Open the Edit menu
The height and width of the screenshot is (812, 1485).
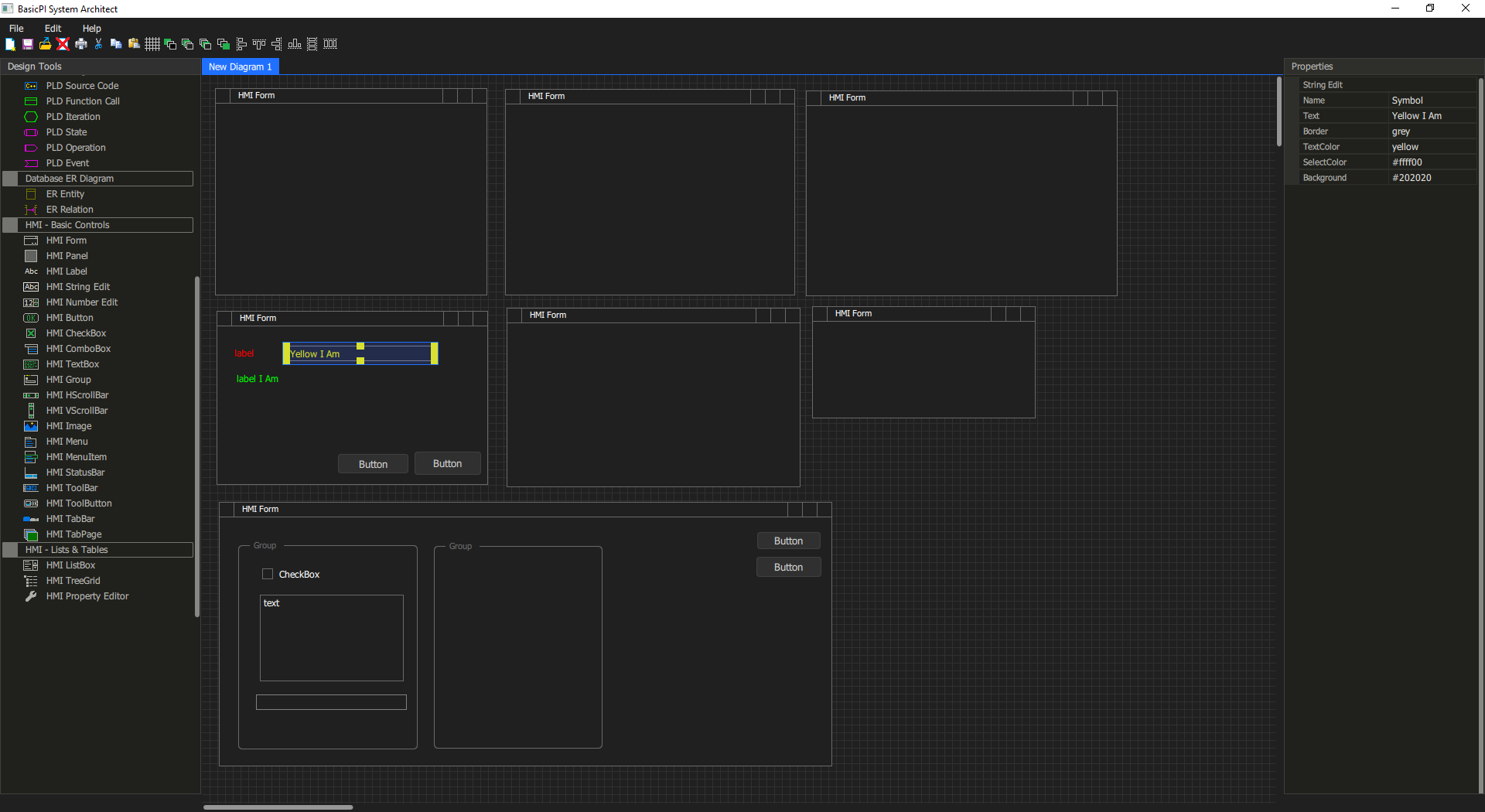coord(53,29)
